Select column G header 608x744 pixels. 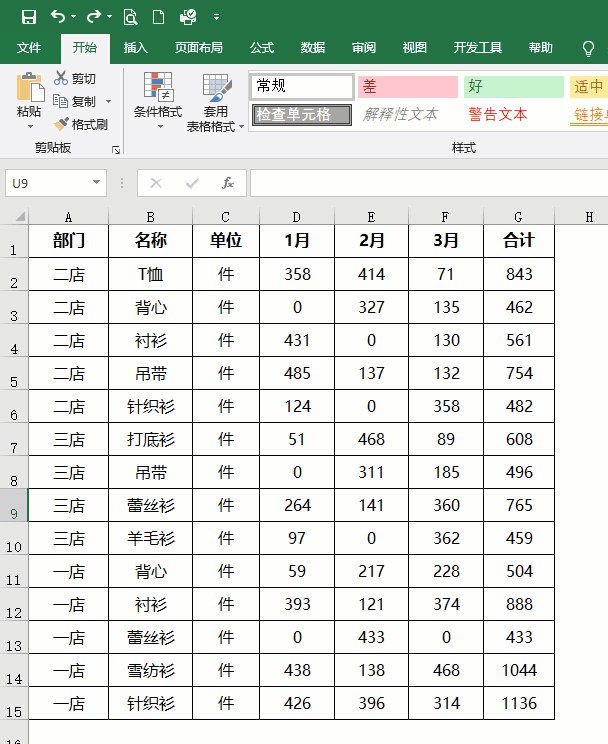[x=519, y=217]
